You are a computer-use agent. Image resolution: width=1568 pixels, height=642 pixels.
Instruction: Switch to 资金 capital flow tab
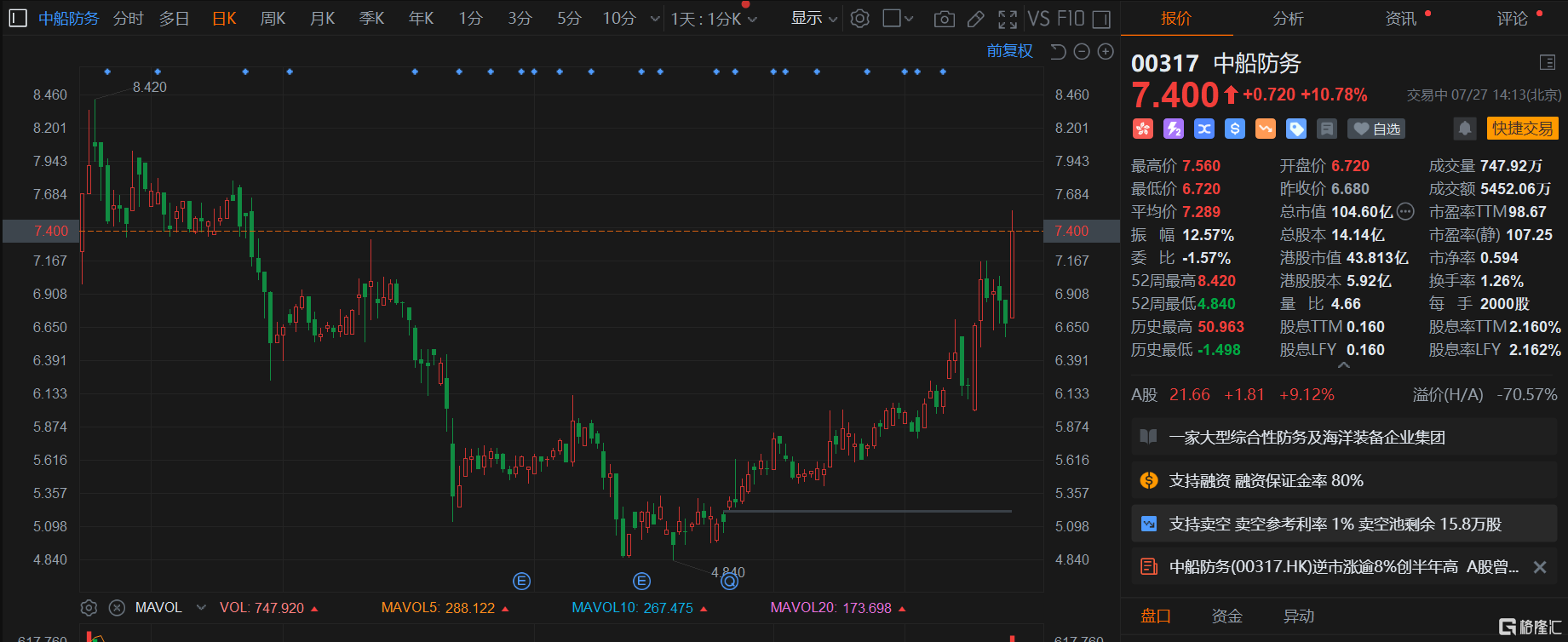pyautogui.click(x=1227, y=616)
